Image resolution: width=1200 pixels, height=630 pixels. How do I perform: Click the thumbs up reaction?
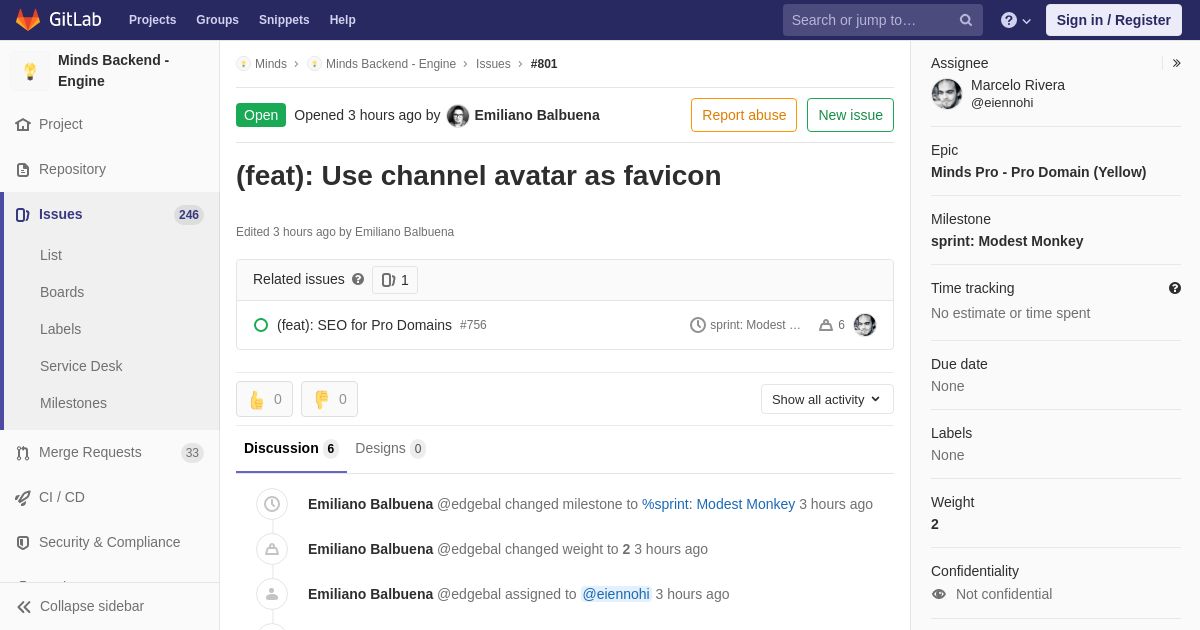pyautogui.click(x=264, y=399)
